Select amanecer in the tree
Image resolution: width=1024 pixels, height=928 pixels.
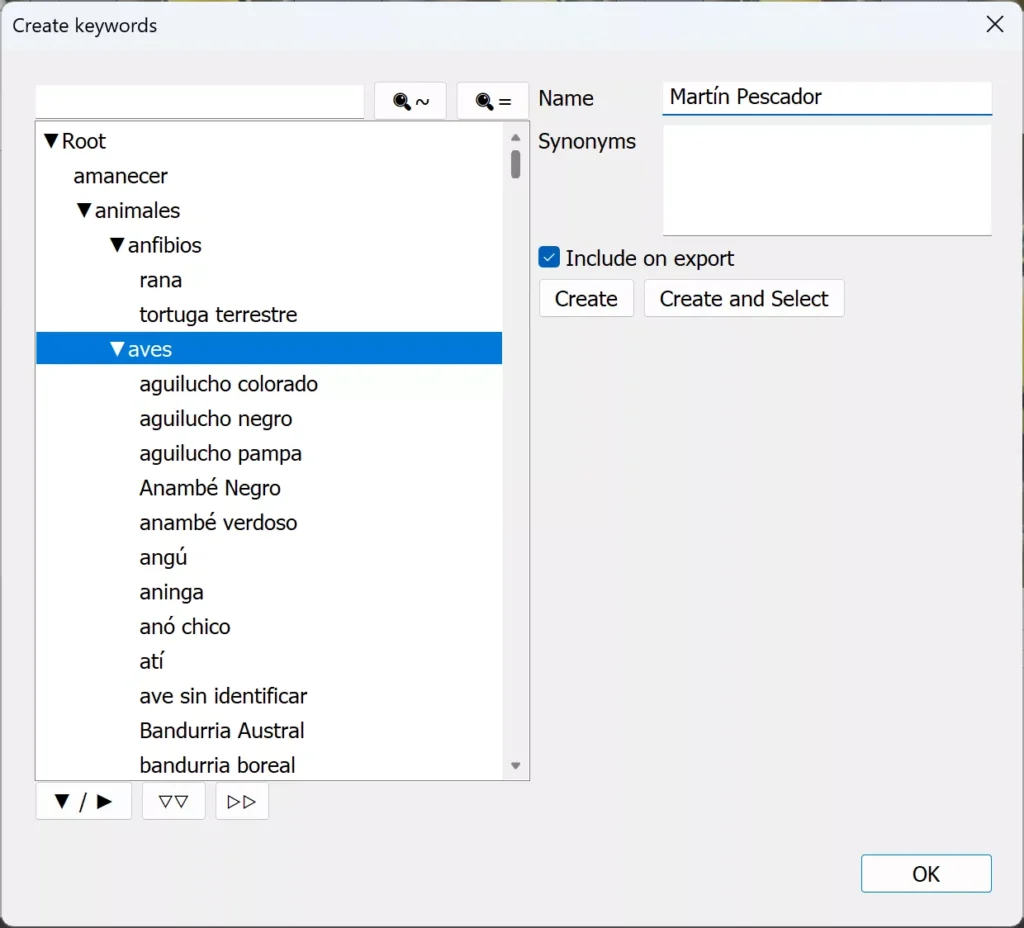pos(121,176)
